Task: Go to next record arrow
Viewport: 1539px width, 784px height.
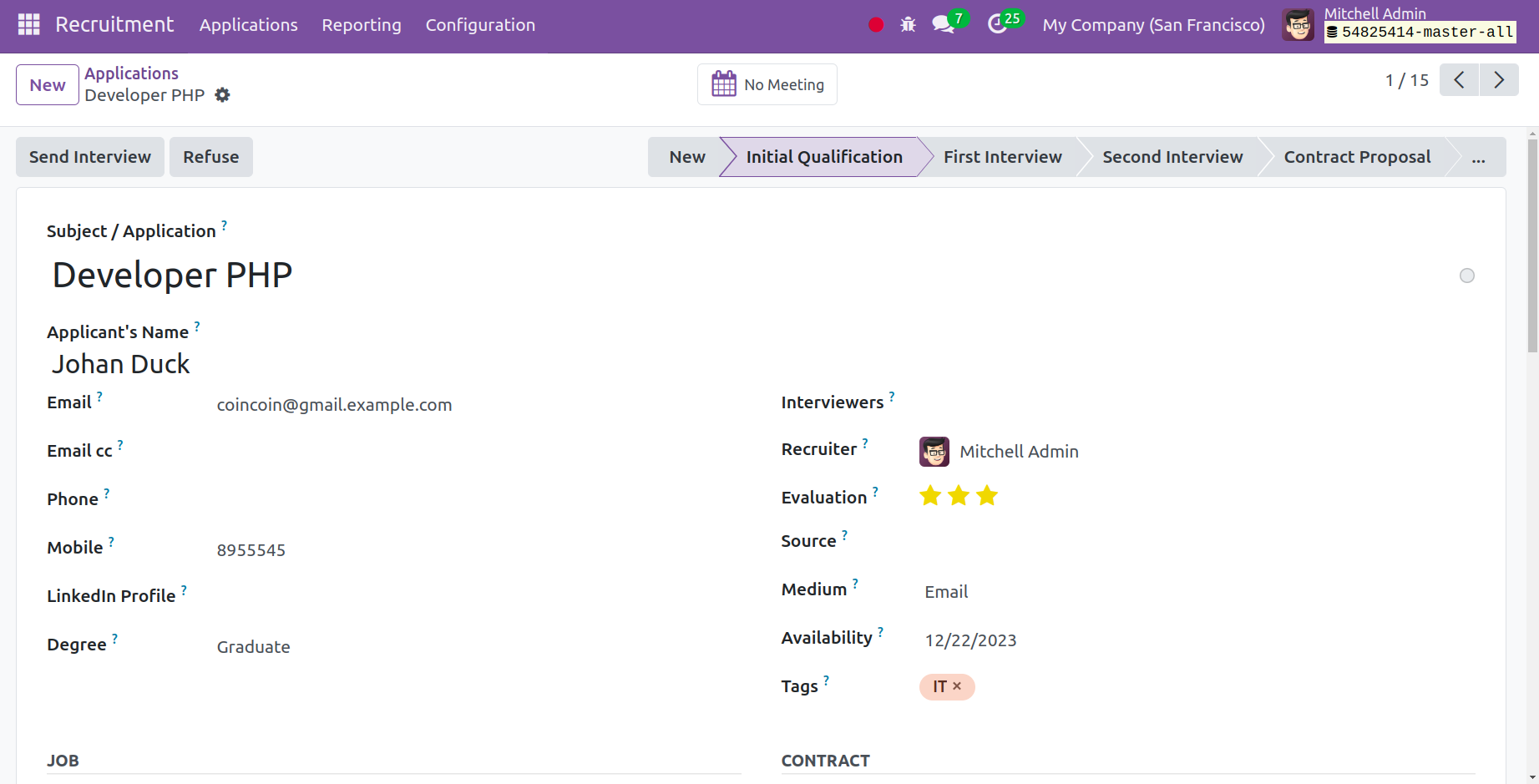Action: point(1499,80)
